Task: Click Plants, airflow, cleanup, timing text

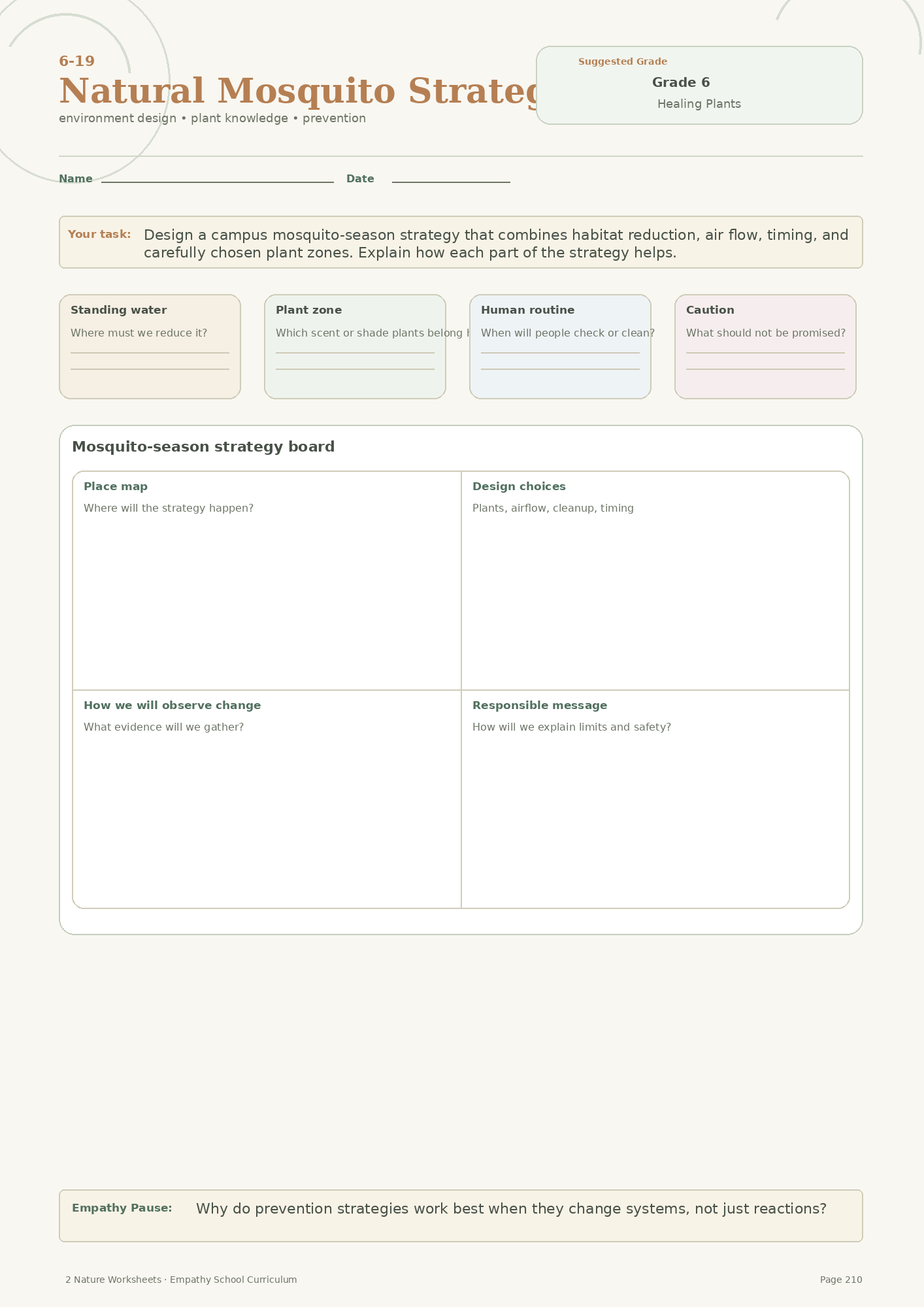Action: (x=553, y=508)
